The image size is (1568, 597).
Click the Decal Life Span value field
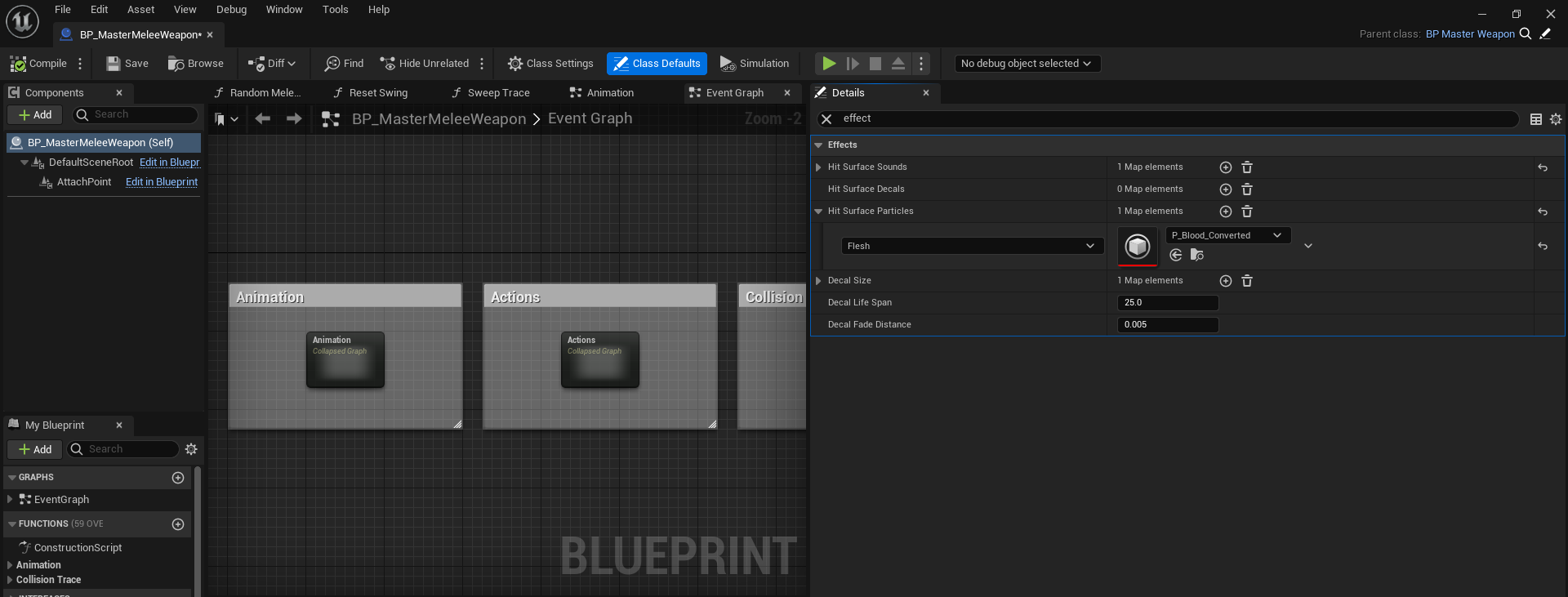(x=1167, y=303)
